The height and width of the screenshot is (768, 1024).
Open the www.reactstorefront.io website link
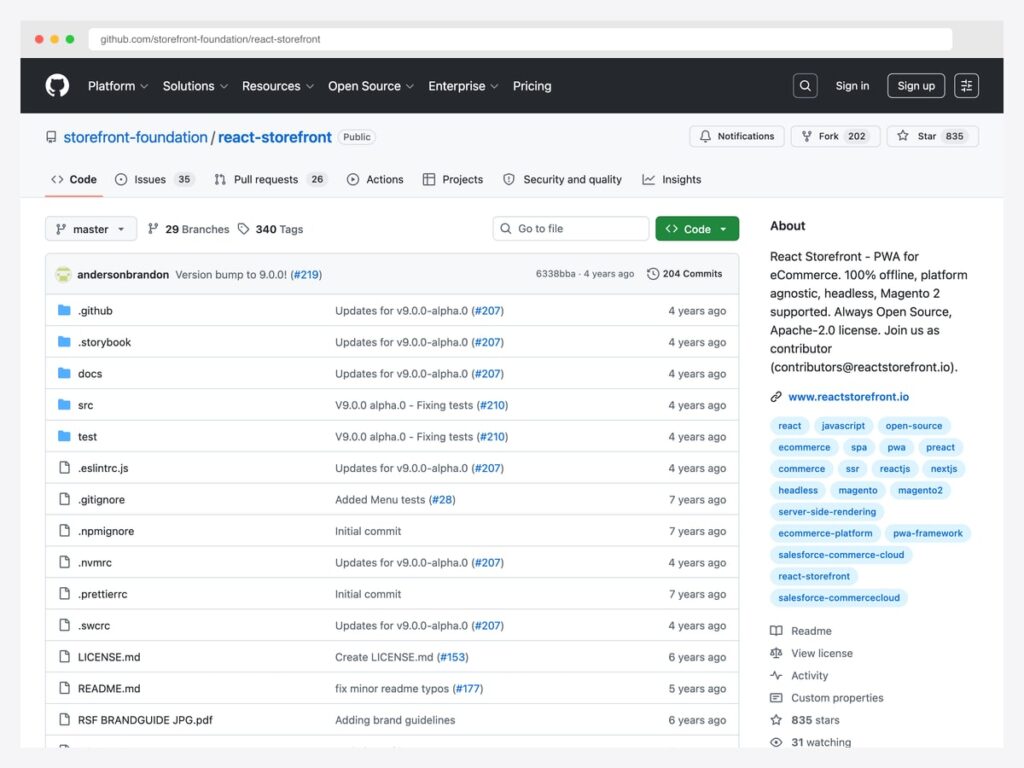pos(848,396)
